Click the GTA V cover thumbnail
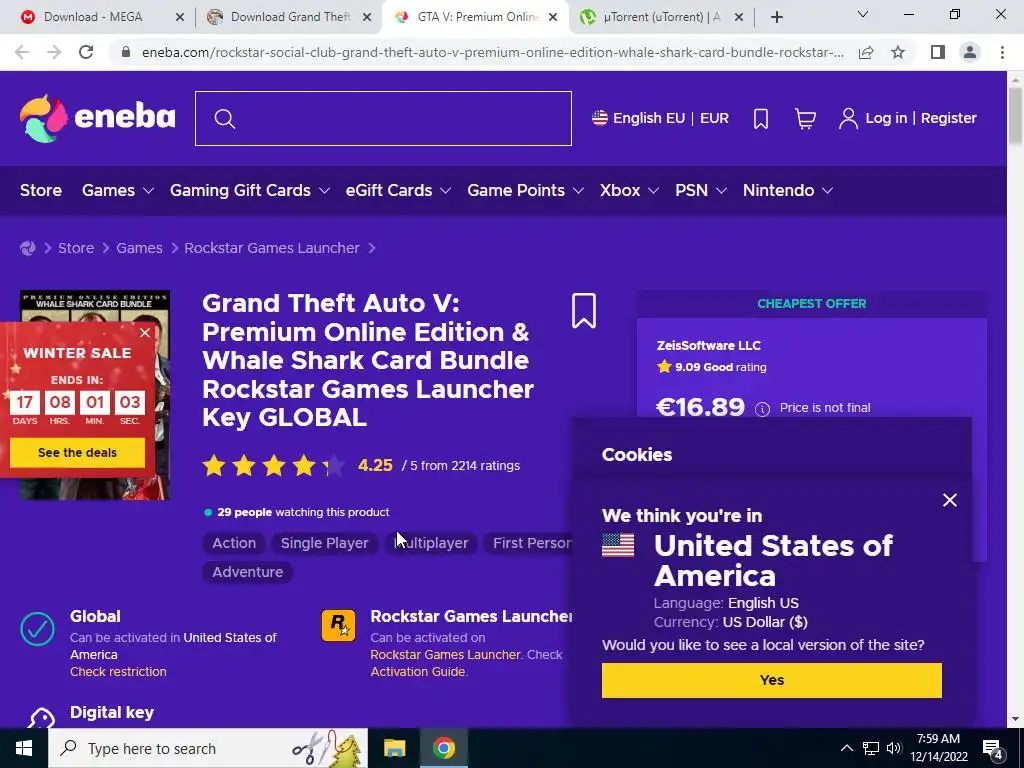 (x=95, y=395)
